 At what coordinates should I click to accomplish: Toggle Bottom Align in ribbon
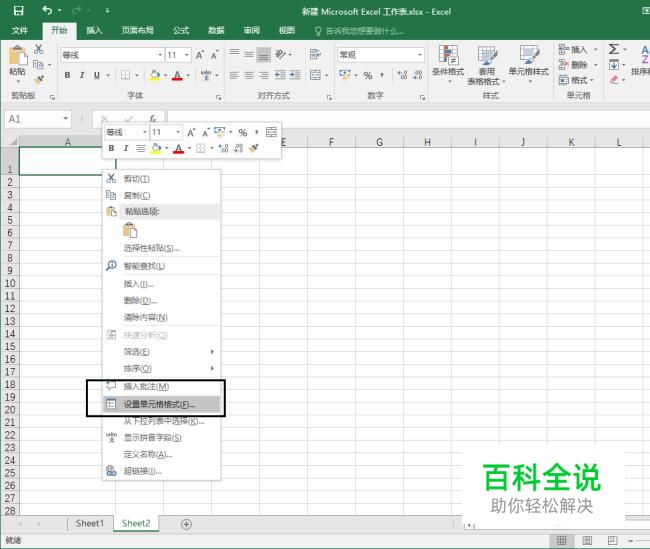click(263, 54)
